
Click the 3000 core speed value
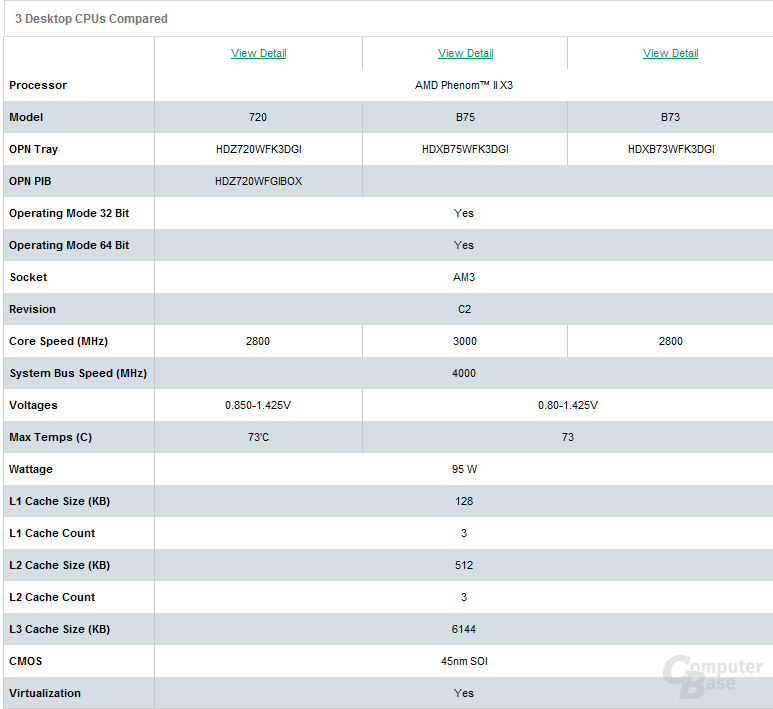pyautogui.click(x=465, y=341)
